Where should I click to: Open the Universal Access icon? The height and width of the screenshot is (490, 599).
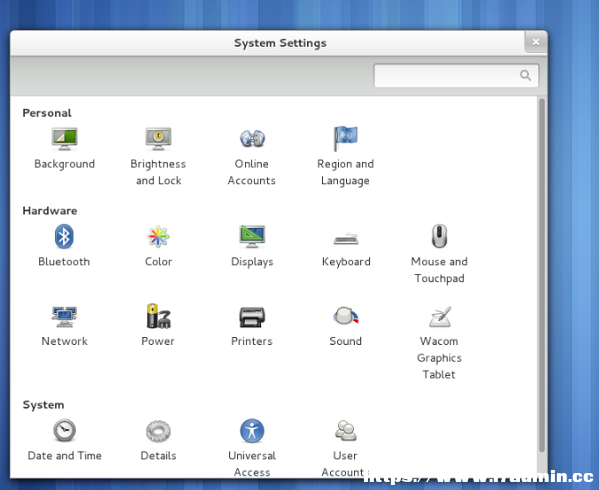(x=252, y=431)
